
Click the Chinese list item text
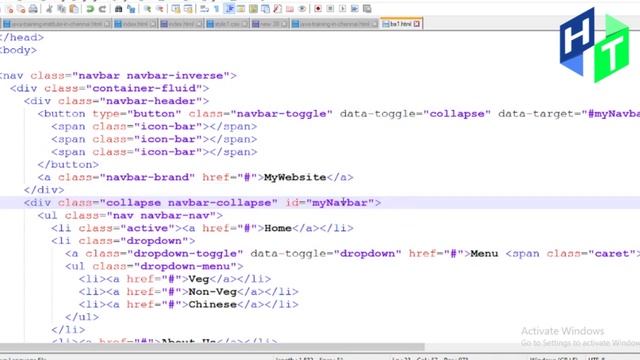[x=213, y=304]
